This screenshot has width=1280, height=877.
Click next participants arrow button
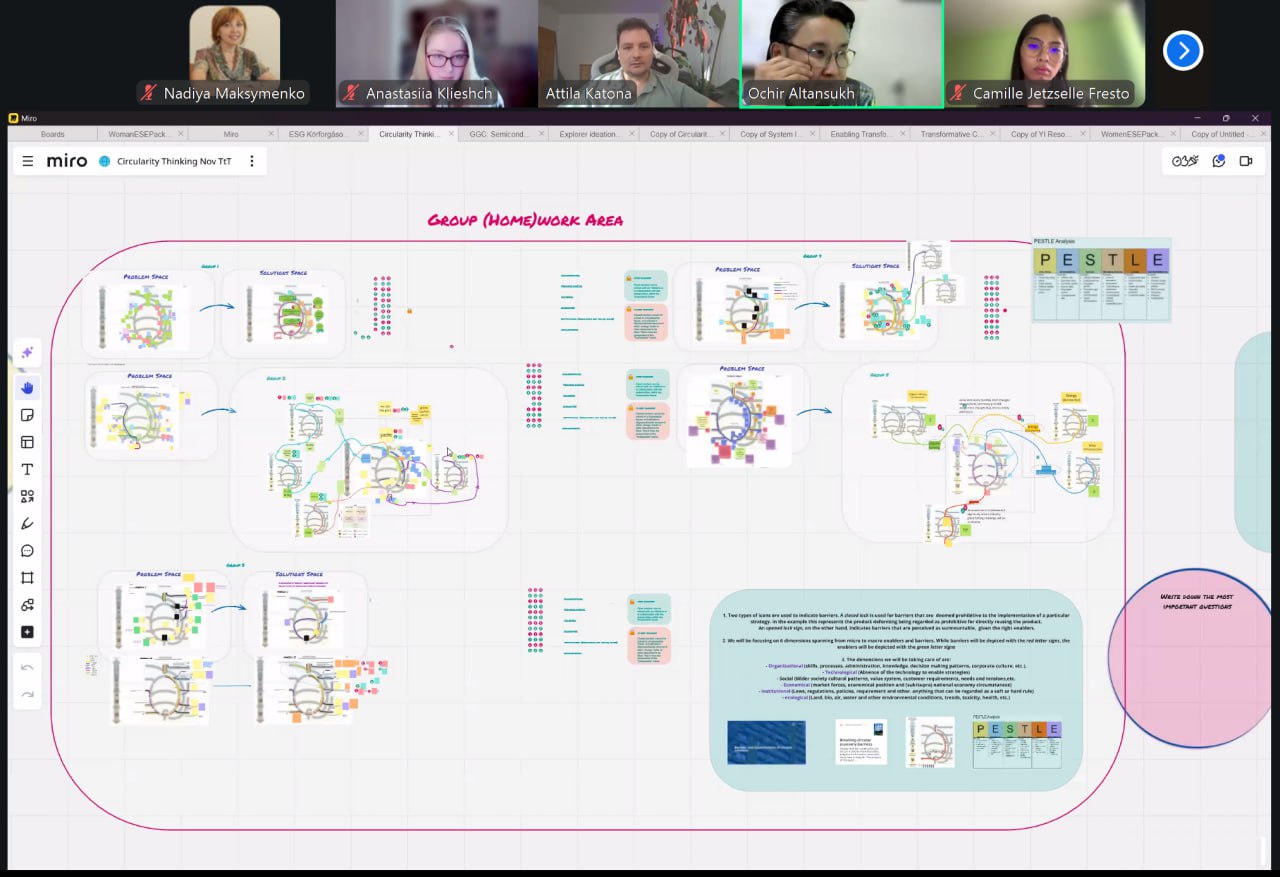[1182, 50]
